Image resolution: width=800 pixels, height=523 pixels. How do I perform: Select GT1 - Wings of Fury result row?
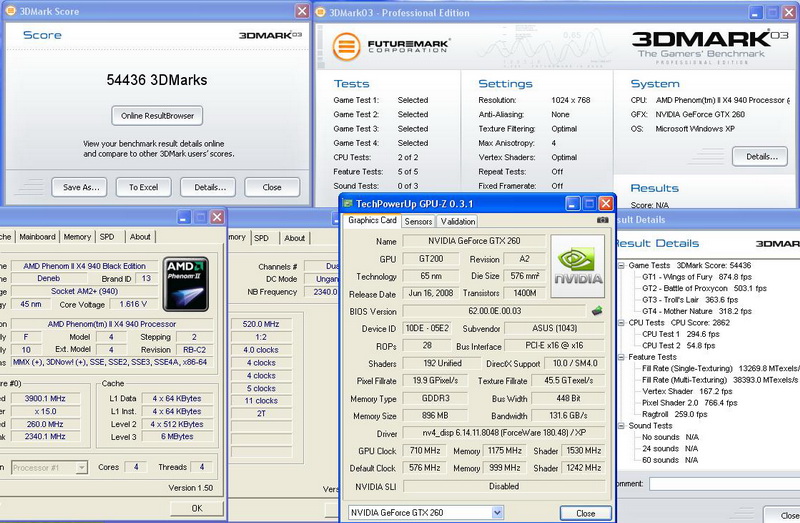(x=696, y=277)
